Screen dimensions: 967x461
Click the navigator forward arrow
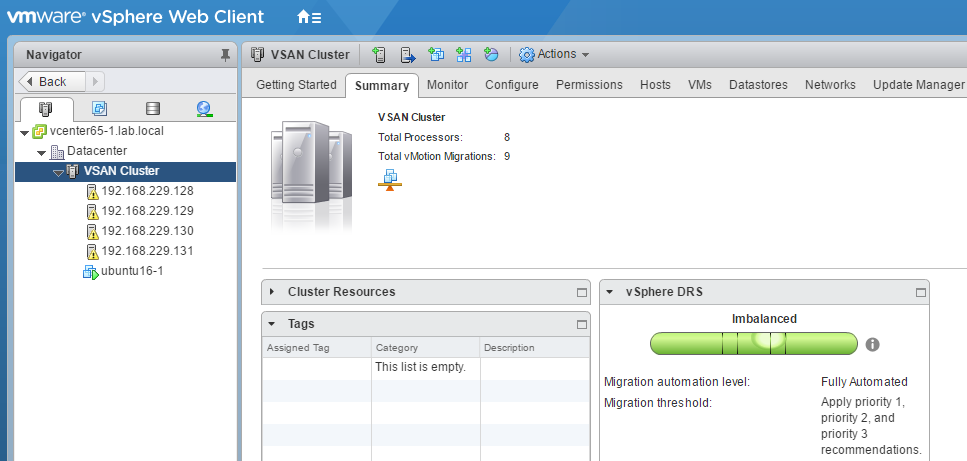[x=95, y=81]
